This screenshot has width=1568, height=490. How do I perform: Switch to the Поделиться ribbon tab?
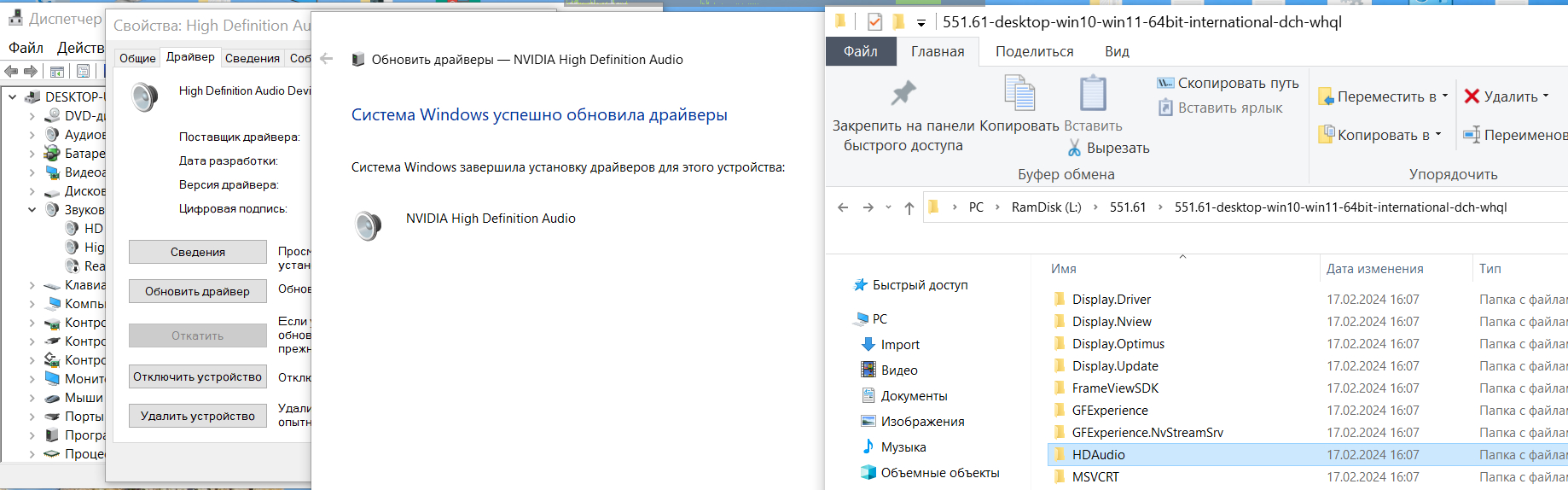(x=1034, y=51)
